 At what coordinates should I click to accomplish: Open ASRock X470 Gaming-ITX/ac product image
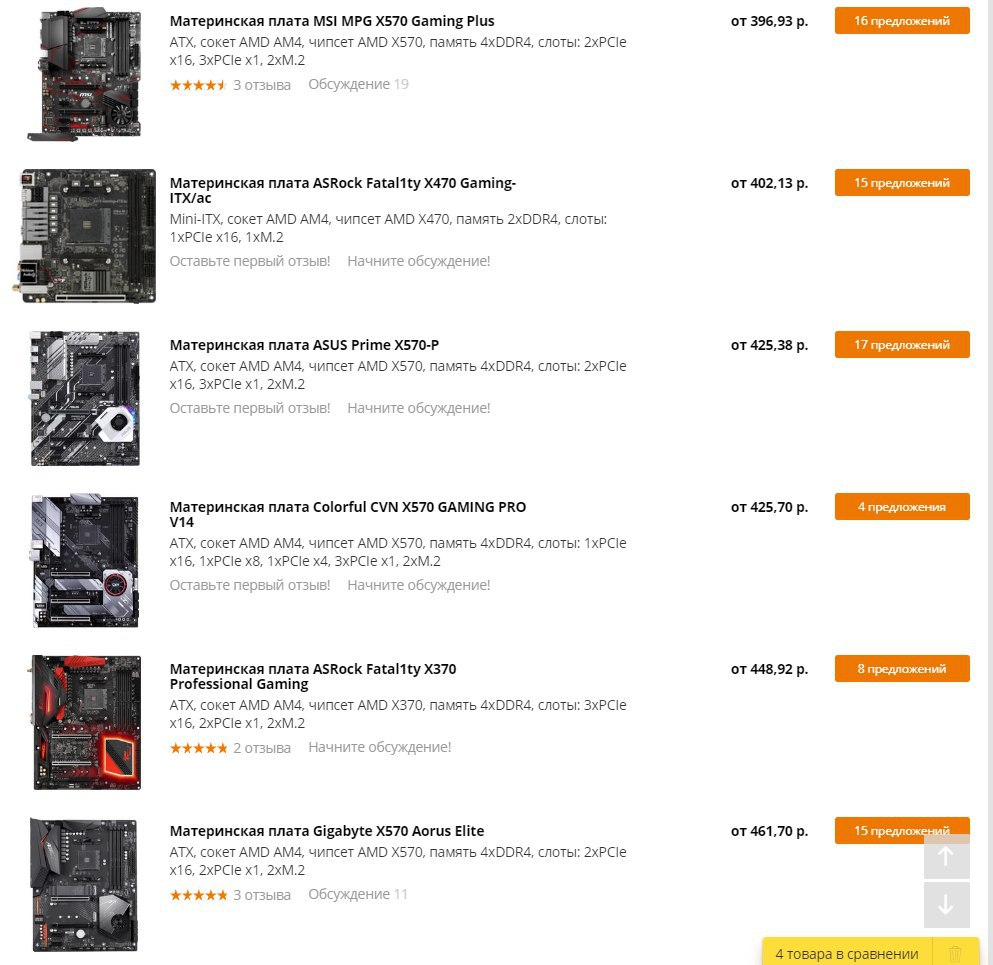[x=85, y=236]
